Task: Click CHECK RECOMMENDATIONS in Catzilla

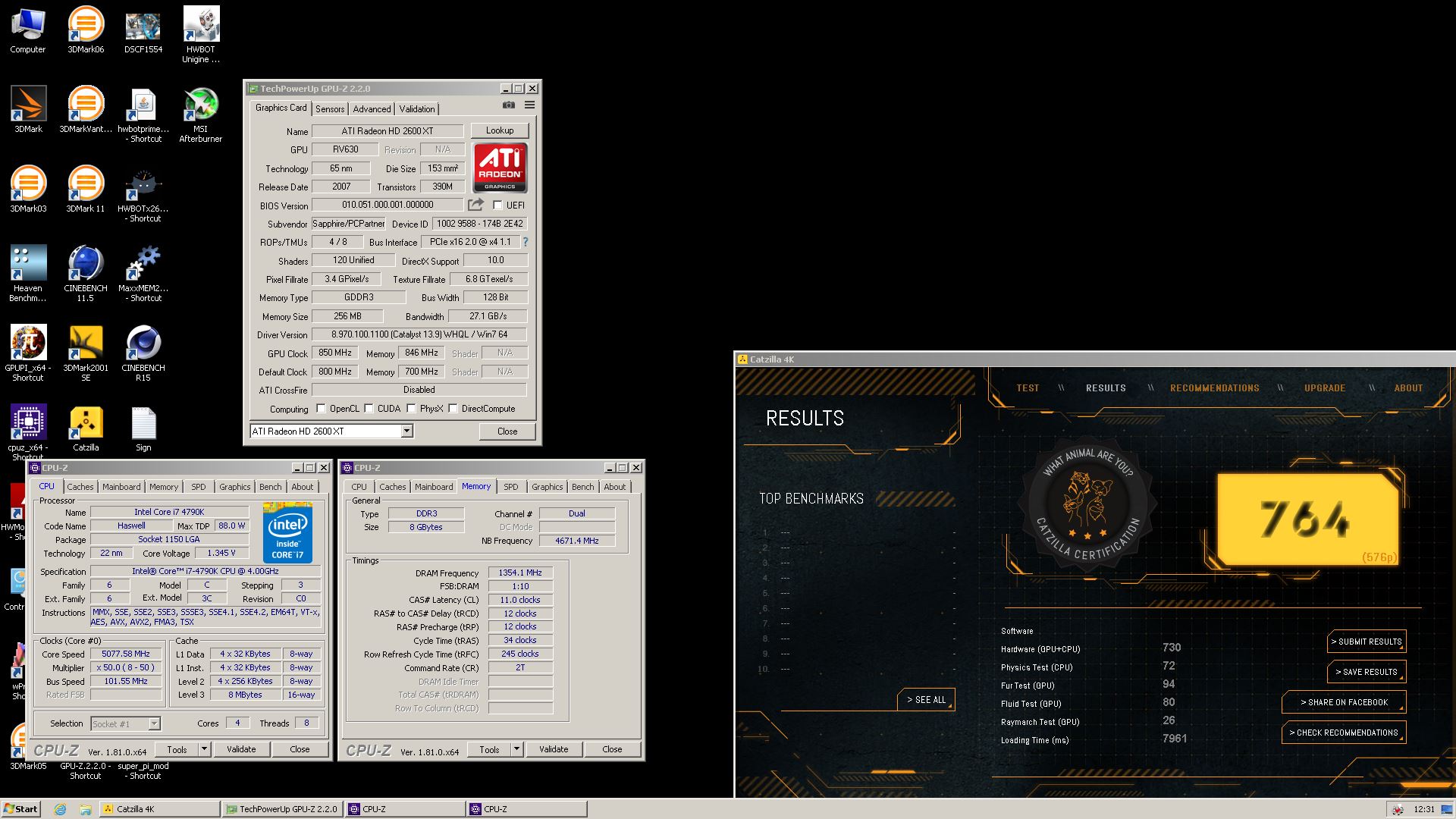Action: [x=1344, y=733]
